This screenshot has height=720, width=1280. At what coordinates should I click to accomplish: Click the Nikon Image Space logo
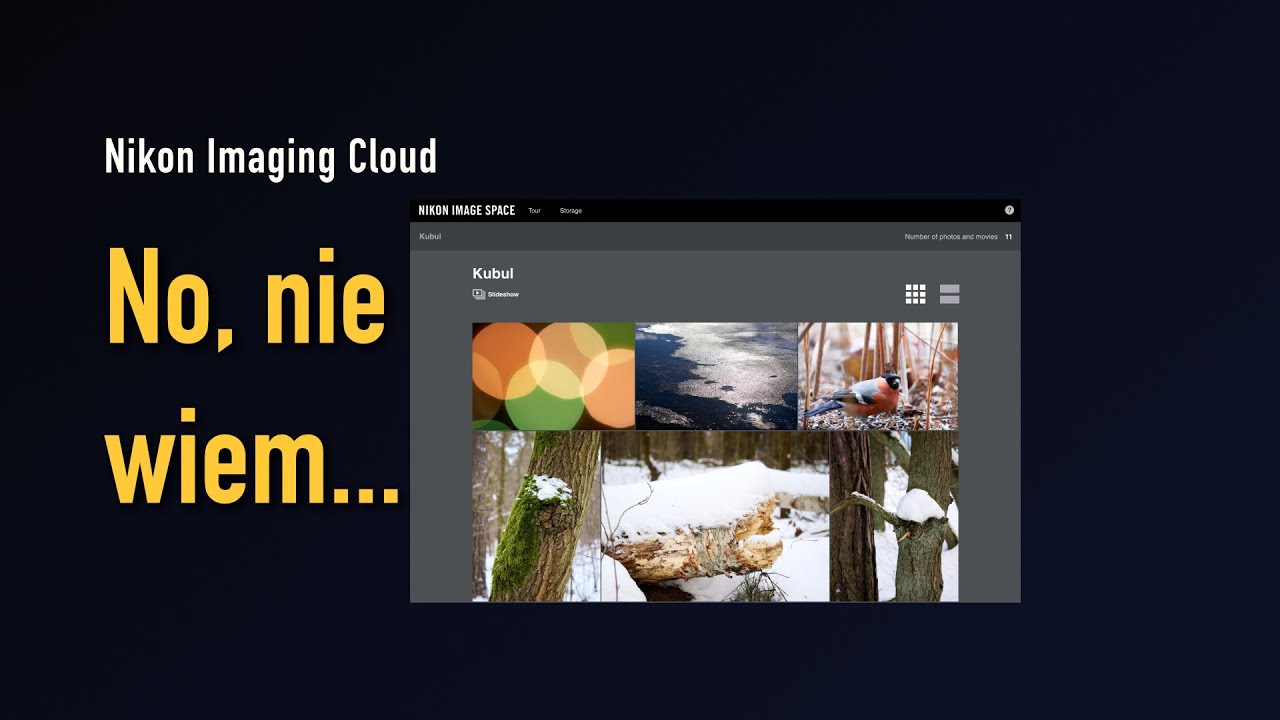467,210
